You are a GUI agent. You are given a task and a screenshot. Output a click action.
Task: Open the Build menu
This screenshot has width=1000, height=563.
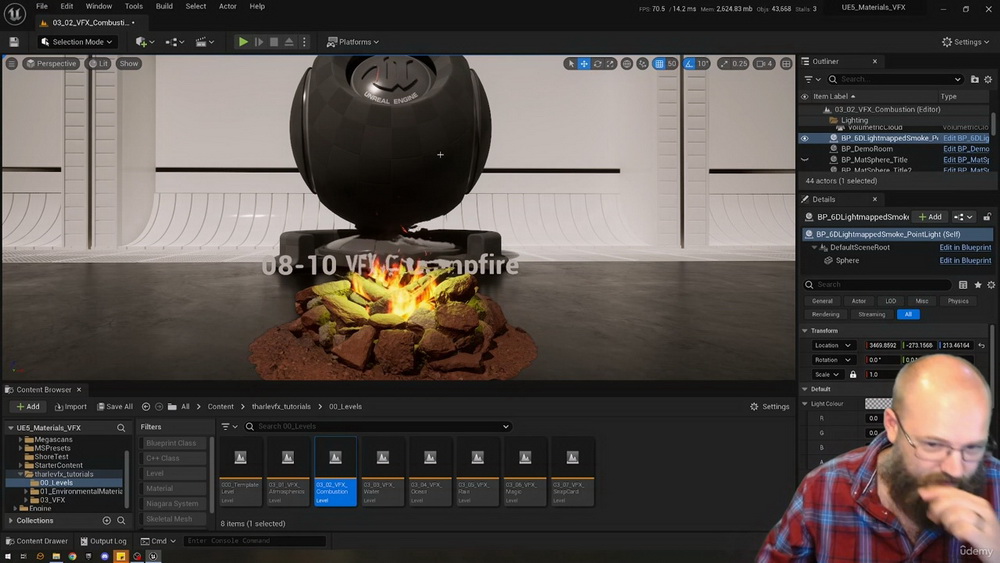164,6
